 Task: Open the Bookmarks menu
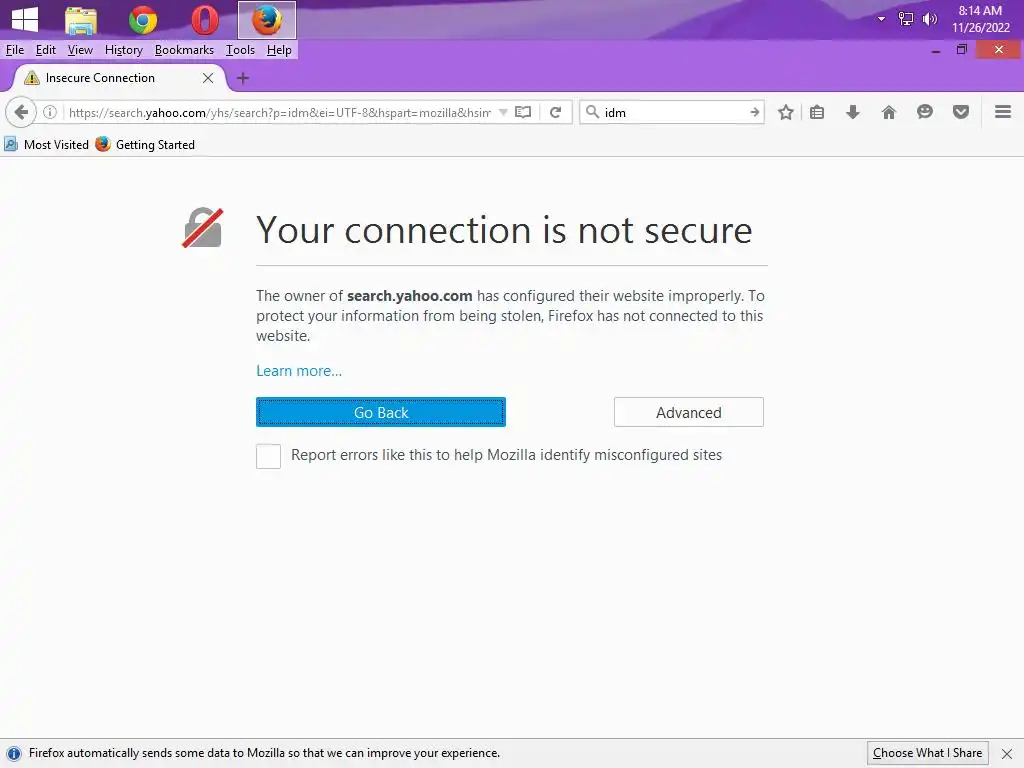(x=184, y=50)
